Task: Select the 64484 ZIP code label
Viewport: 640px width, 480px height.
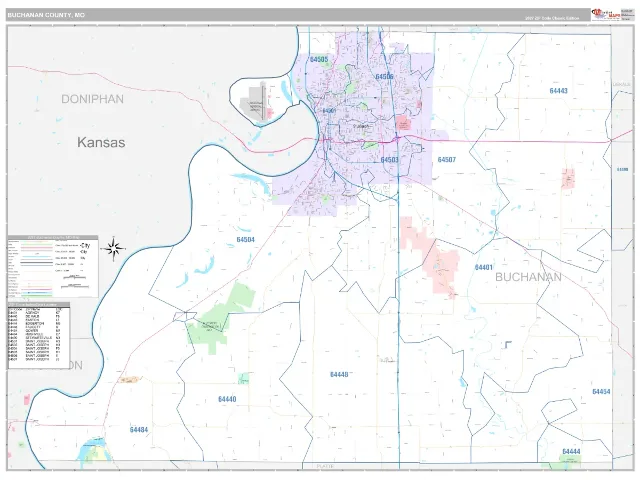Action: coord(139,430)
